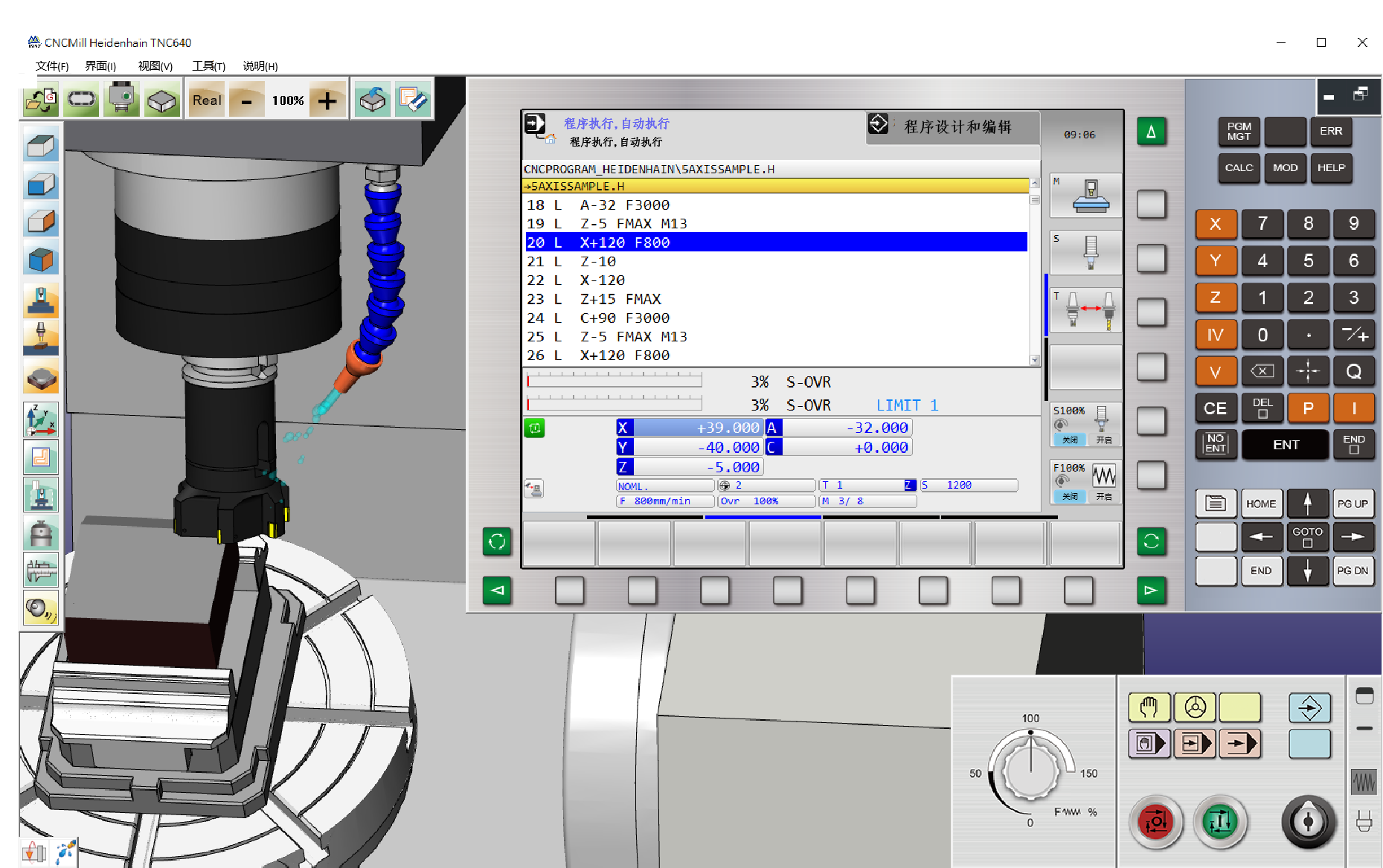Click the orange X axis key
The image size is (1383, 868).
click(x=1216, y=223)
